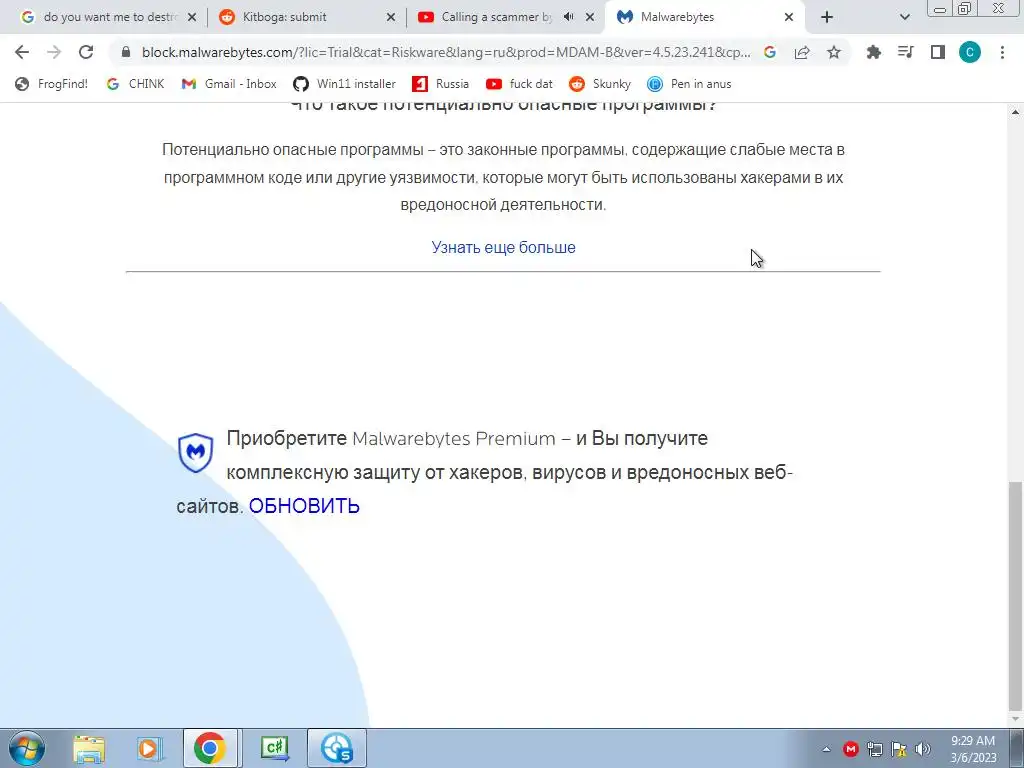This screenshot has width=1024, height=768.
Task: Open the CHINK bookmark
Action: (135, 84)
